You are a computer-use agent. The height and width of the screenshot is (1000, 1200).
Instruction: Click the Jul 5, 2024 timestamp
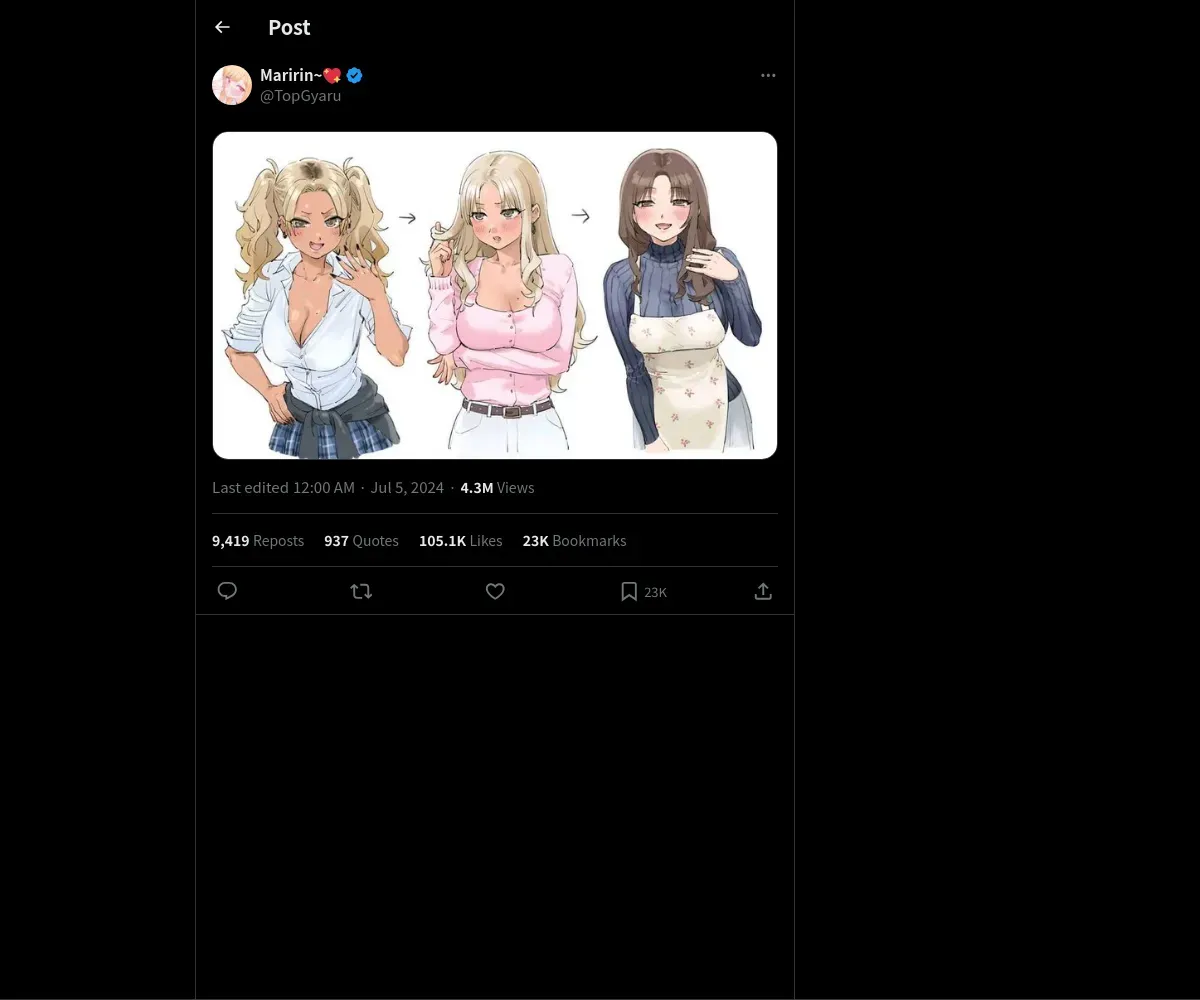click(407, 488)
